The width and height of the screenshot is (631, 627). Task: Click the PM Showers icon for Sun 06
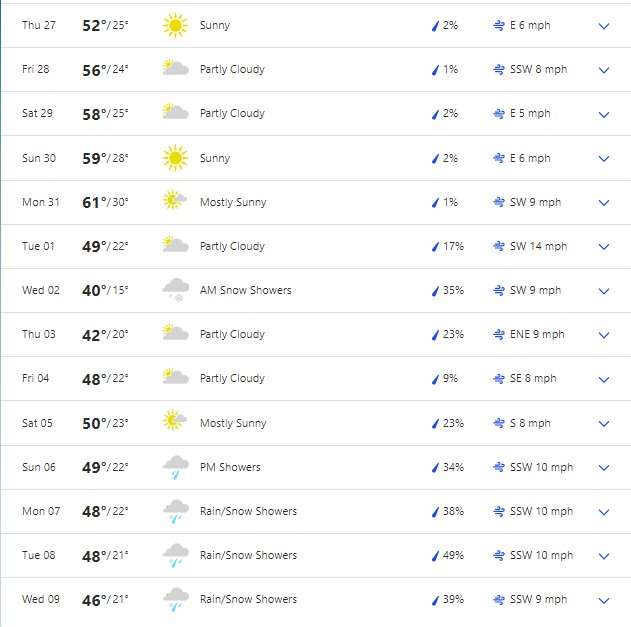click(175, 467)
